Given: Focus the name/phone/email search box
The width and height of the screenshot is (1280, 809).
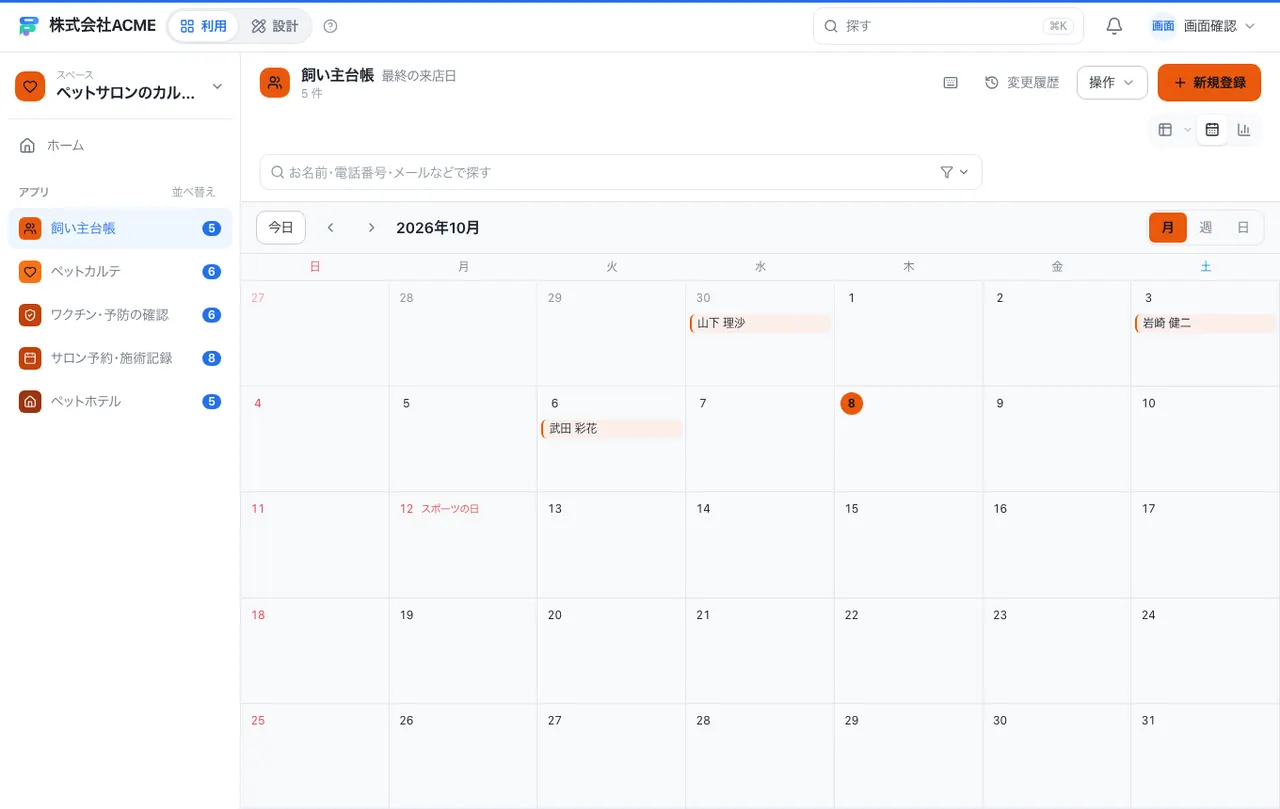Looking at the screenshot, I should point(620,172).
